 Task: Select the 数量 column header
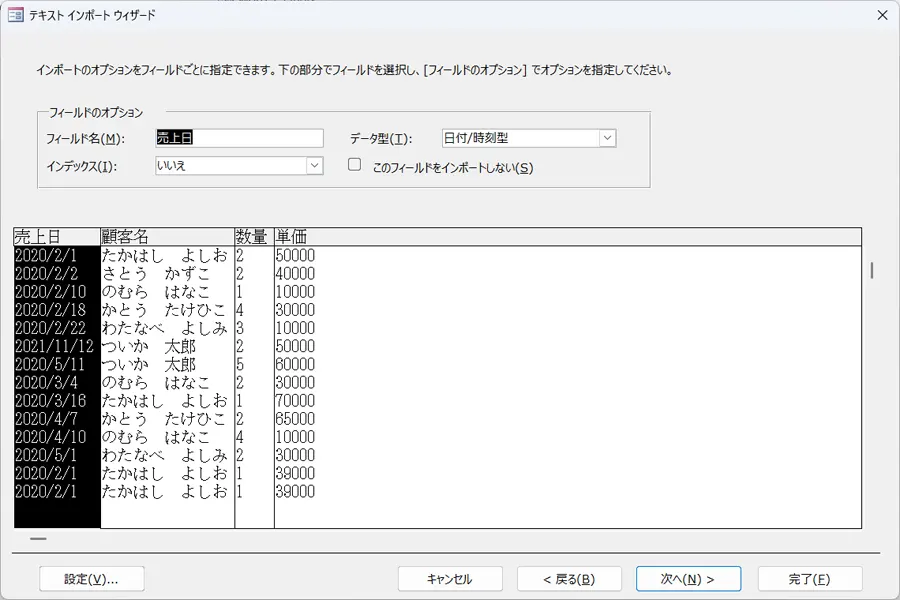(254, 237)
